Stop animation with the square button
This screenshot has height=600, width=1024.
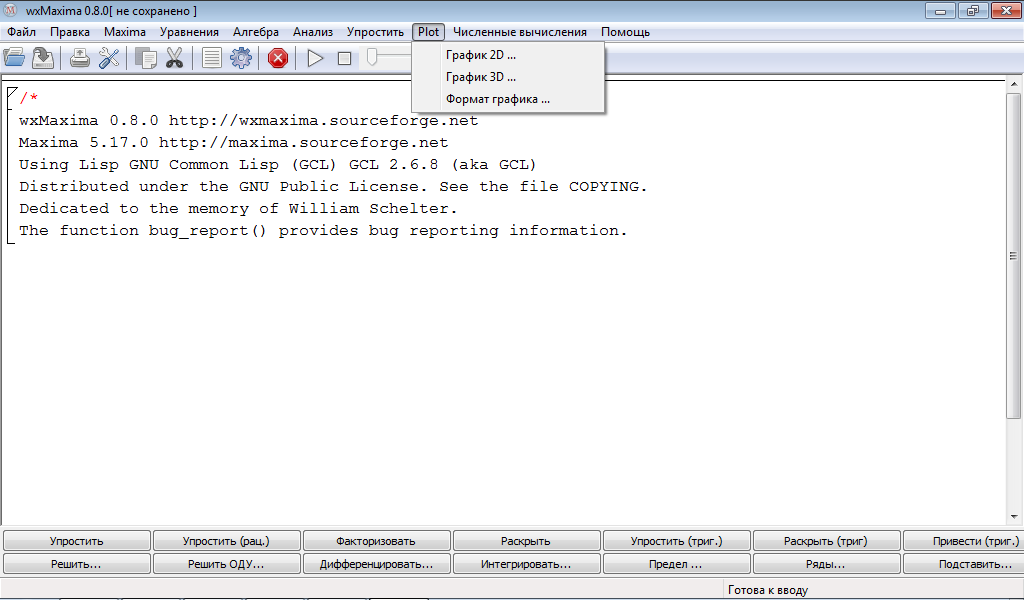click(x=344, y=58)
